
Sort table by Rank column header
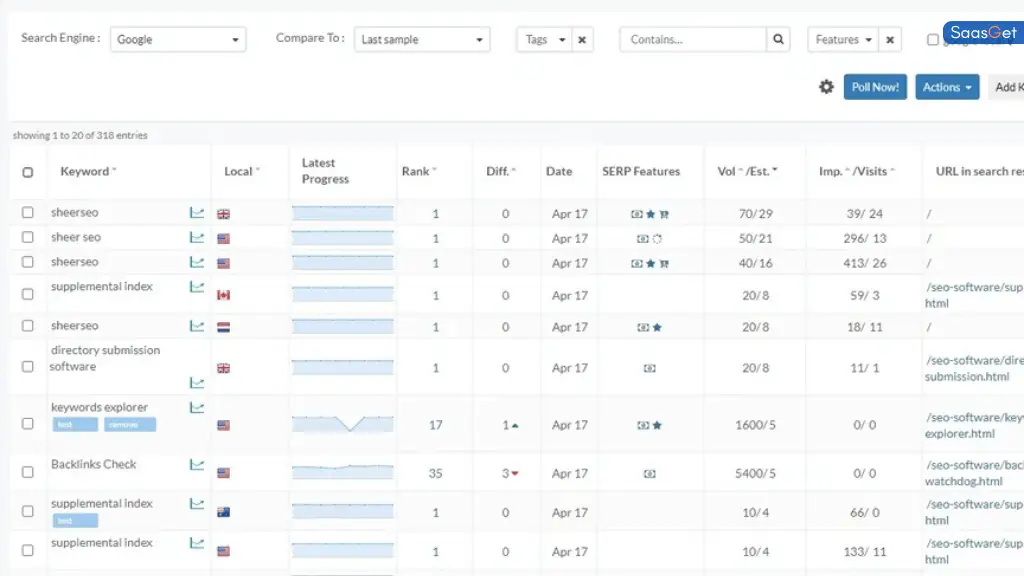[418, 172]
